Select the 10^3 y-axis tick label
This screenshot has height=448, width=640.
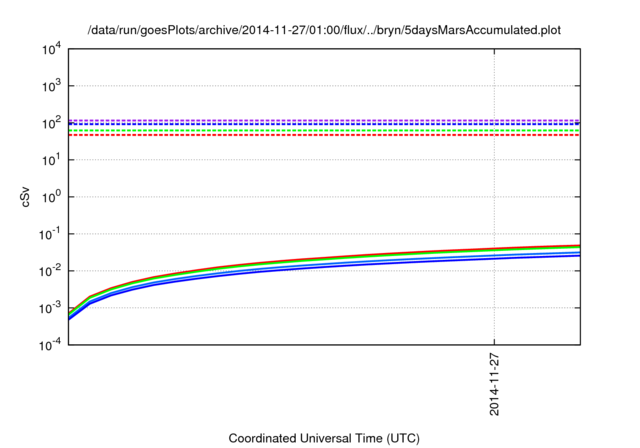pos(51,86)
